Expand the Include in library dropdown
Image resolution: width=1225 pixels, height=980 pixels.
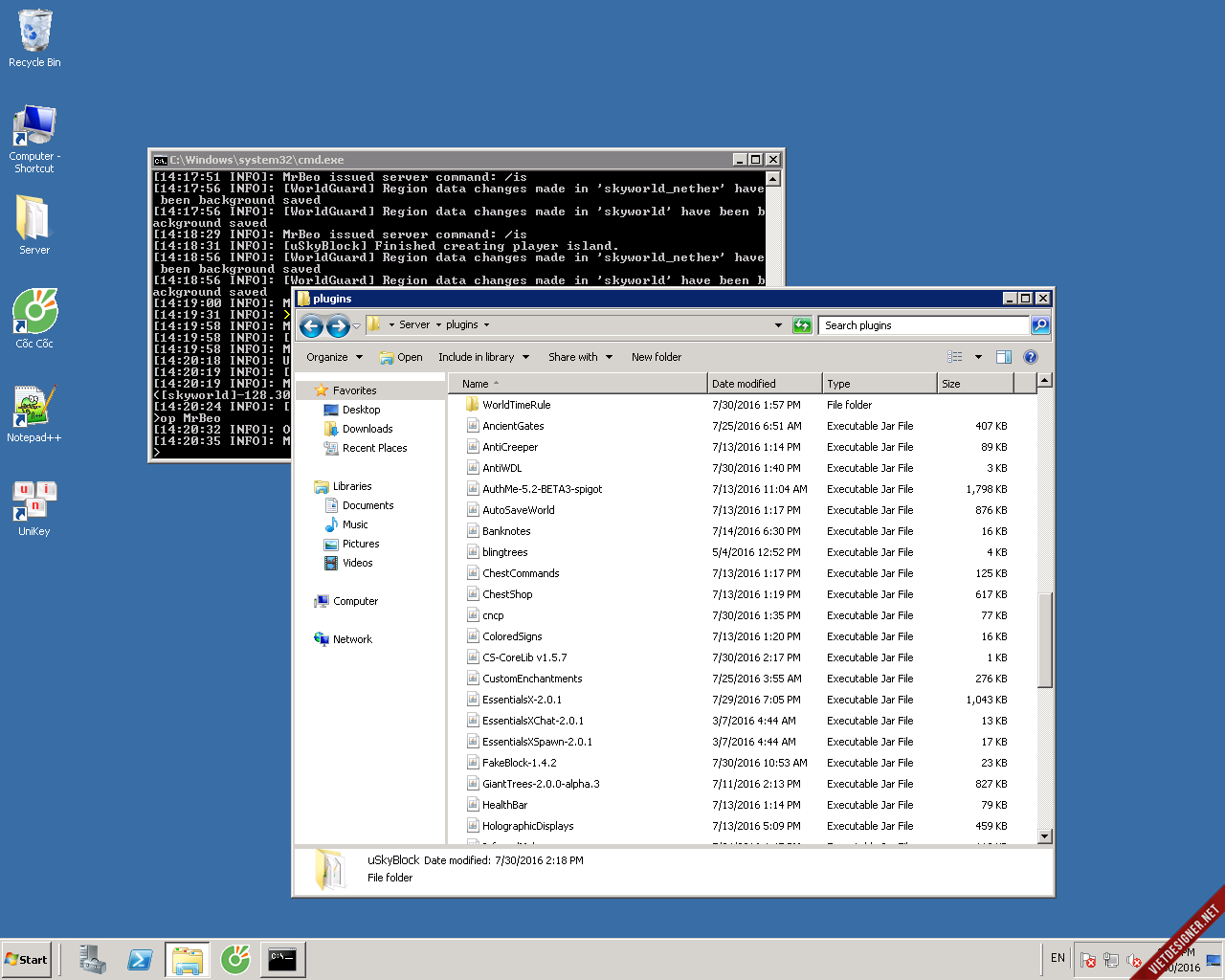point(483,357)
